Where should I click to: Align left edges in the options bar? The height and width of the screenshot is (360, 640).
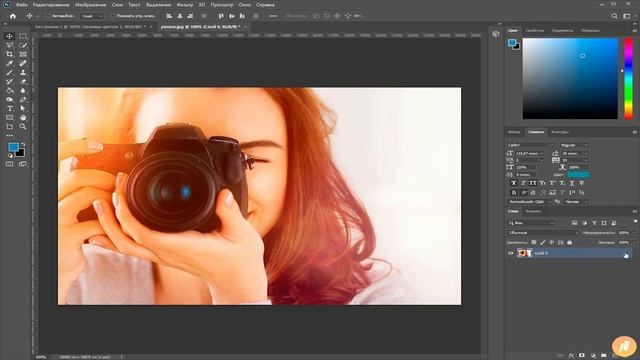tap(169, 16)
